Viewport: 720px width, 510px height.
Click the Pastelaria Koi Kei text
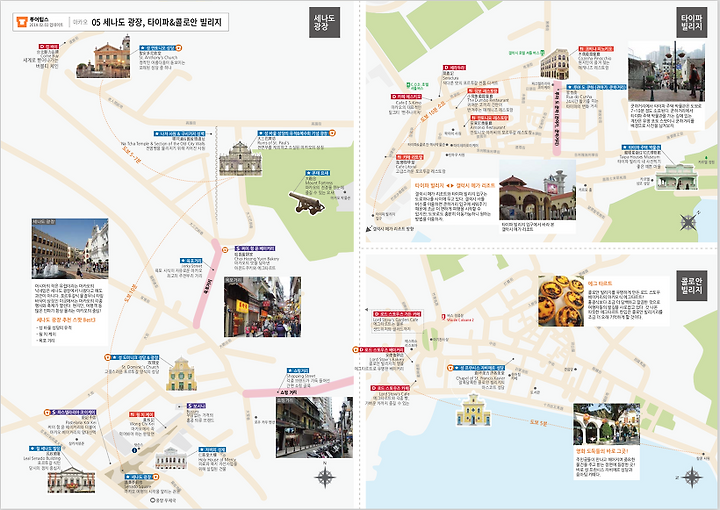pos(81,423)
